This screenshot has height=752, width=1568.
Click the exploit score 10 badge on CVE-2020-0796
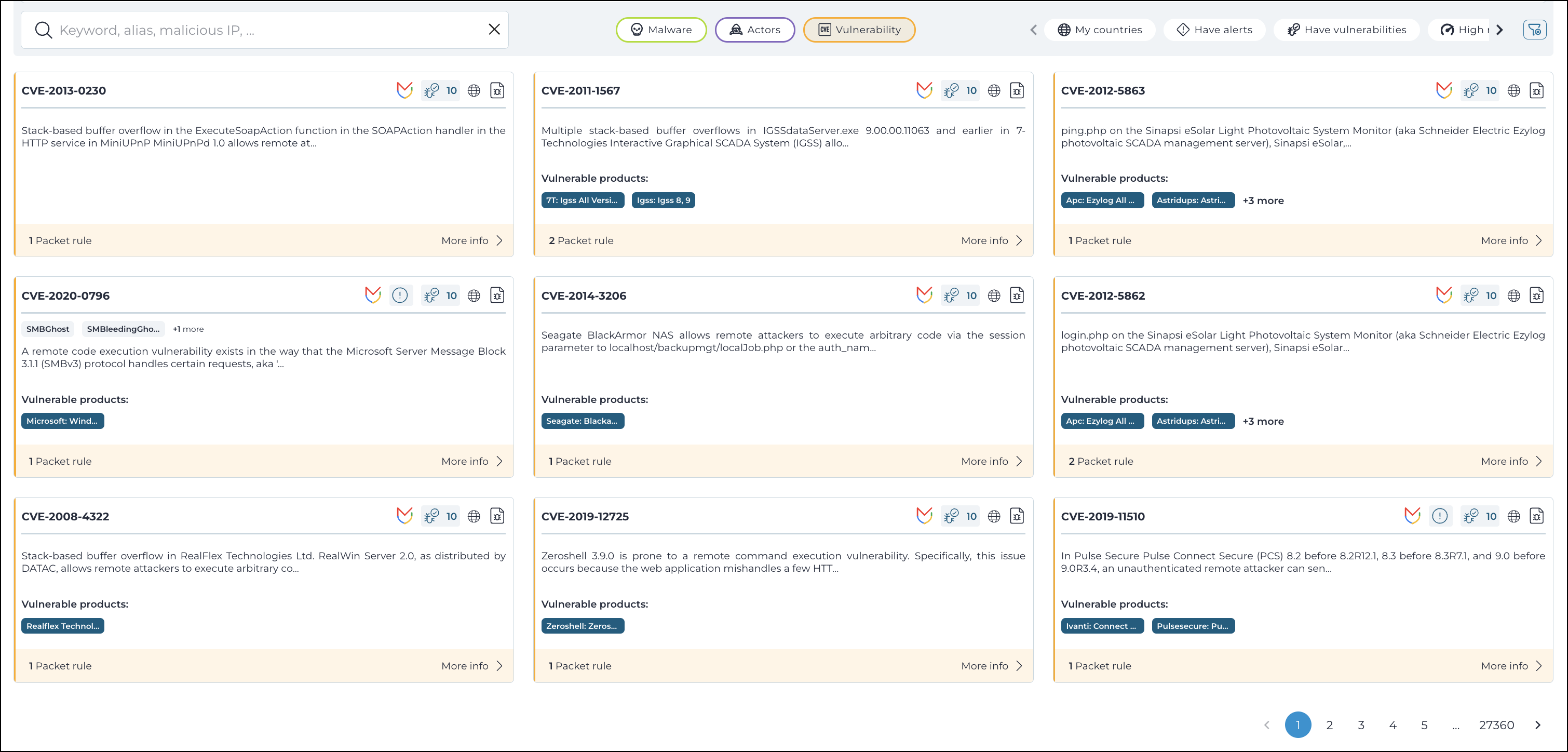[440, 296]
